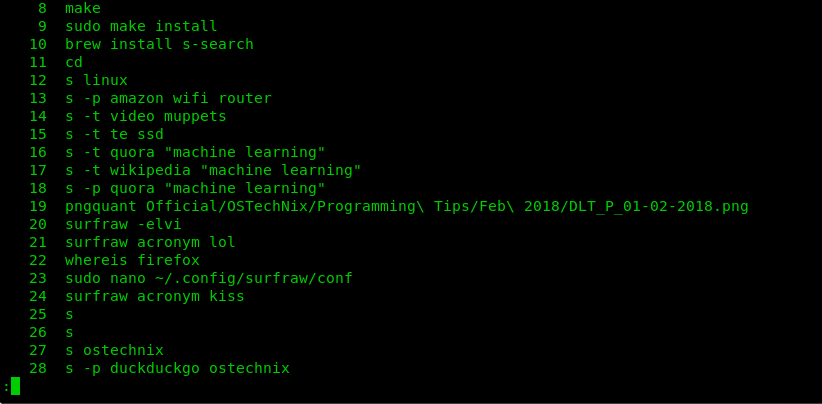Click the "surfraw acronym lol" command
This screenshot has height=404, width=822.
[x=150, y=242]
